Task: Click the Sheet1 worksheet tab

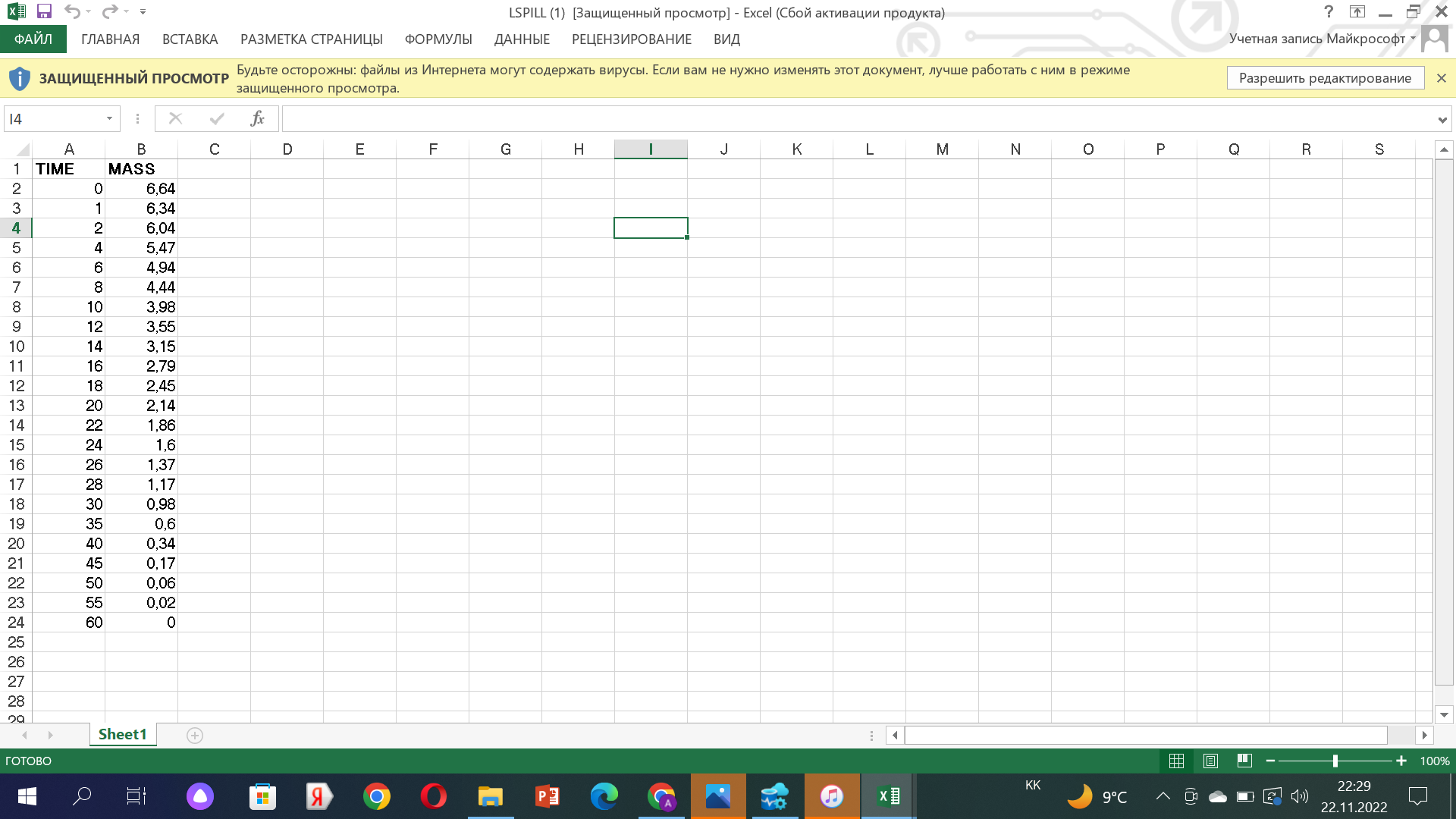Action: [122, 734]
